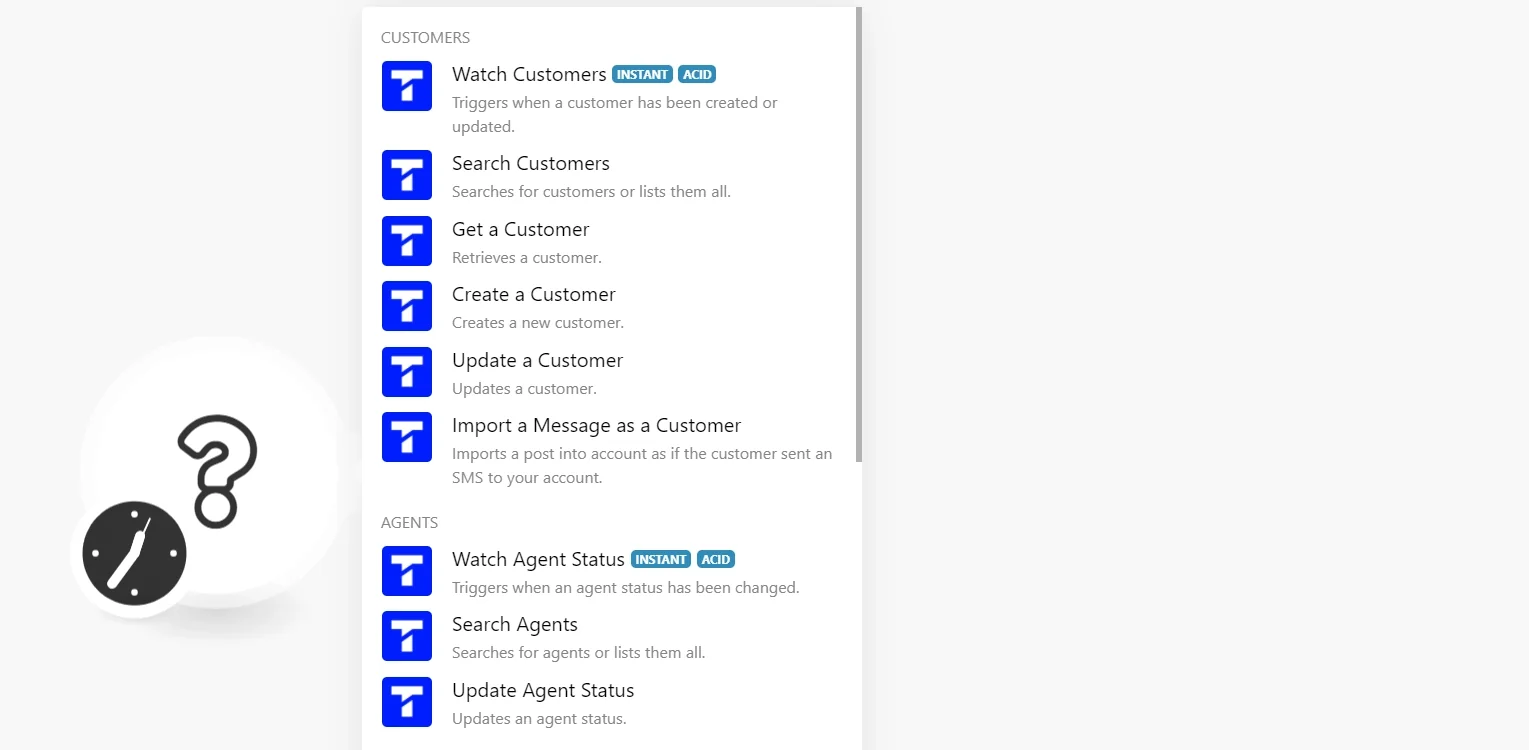Choose the Create a Customer action
This screenshot has height=750, width=1529.
coord(611,307)
